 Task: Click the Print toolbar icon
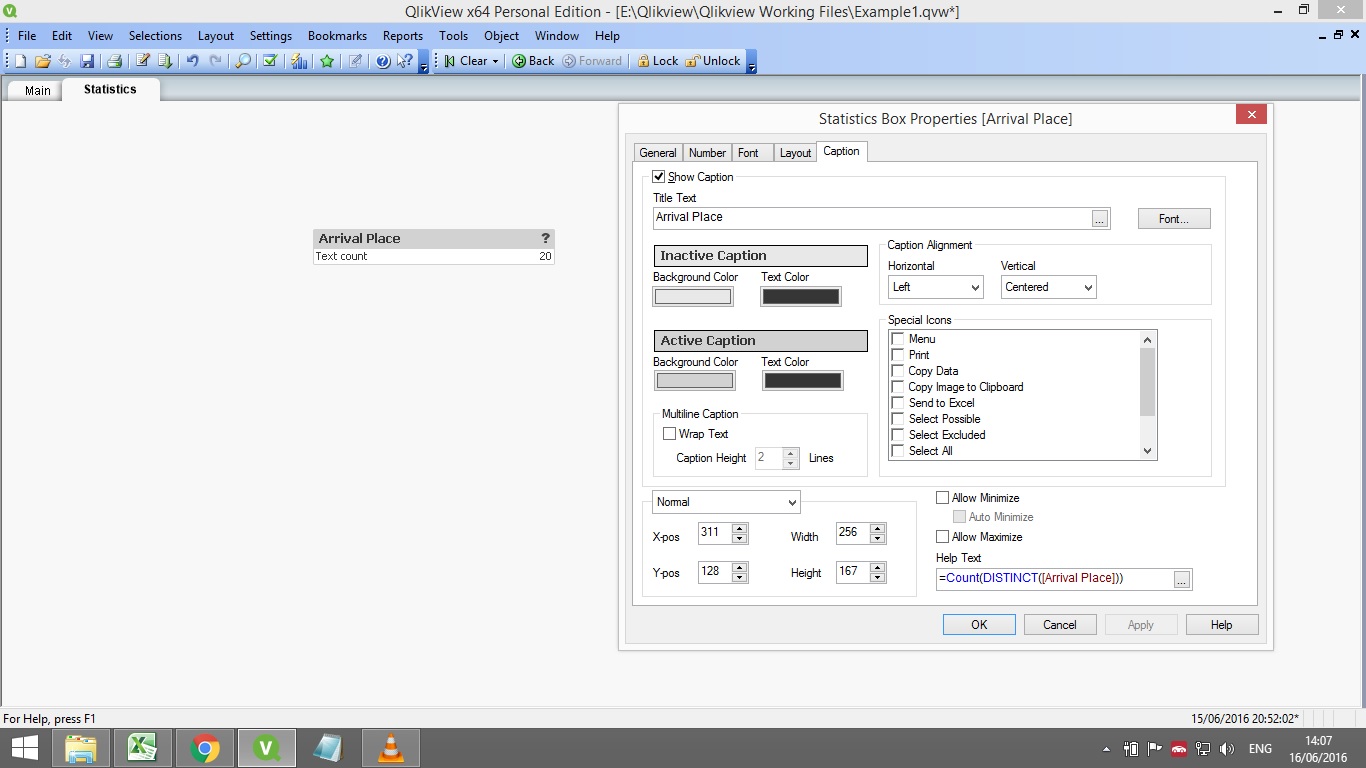[114, 61]
